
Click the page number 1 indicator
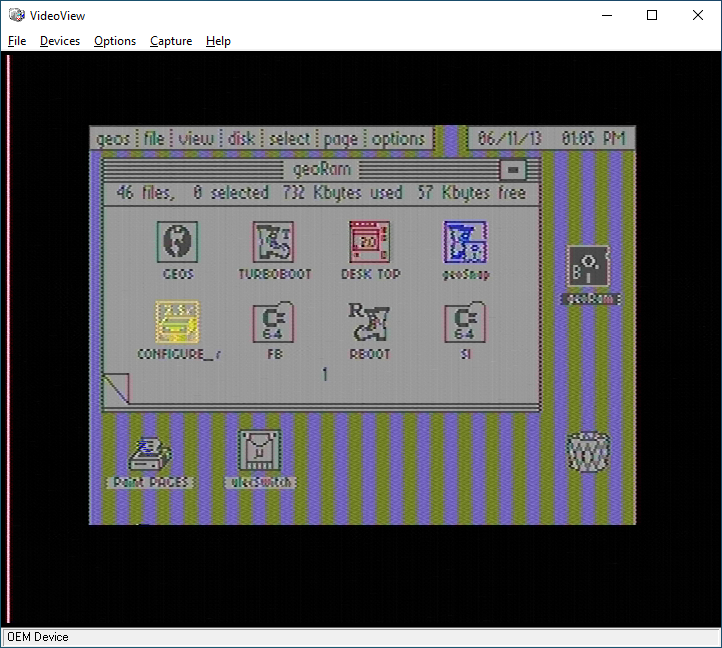[325, 374]
